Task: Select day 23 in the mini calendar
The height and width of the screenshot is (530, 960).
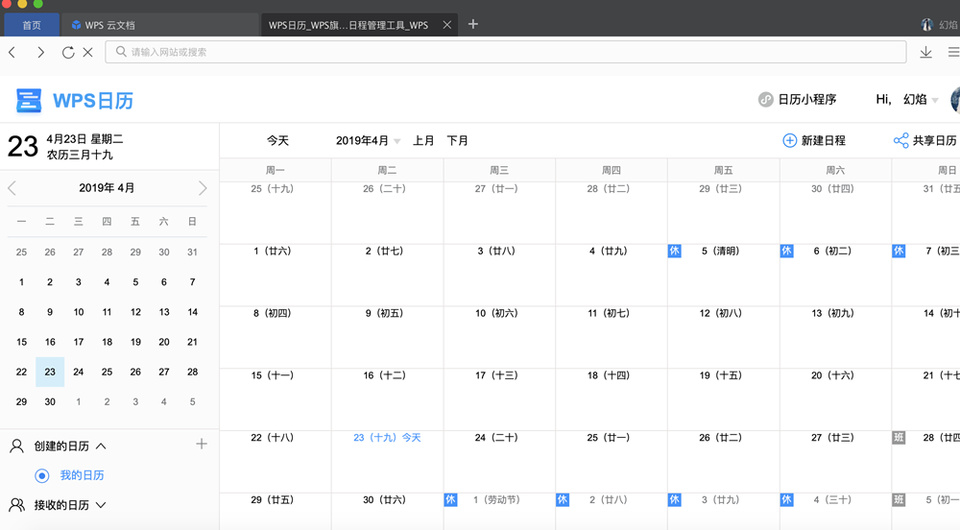Action: coord(50,372)
